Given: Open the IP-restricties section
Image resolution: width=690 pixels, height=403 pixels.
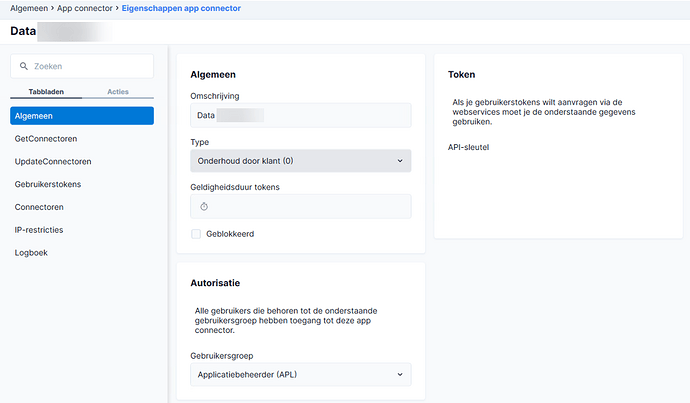Looking at the screenshot, I should pyautogui.click(x=39, y=230).
